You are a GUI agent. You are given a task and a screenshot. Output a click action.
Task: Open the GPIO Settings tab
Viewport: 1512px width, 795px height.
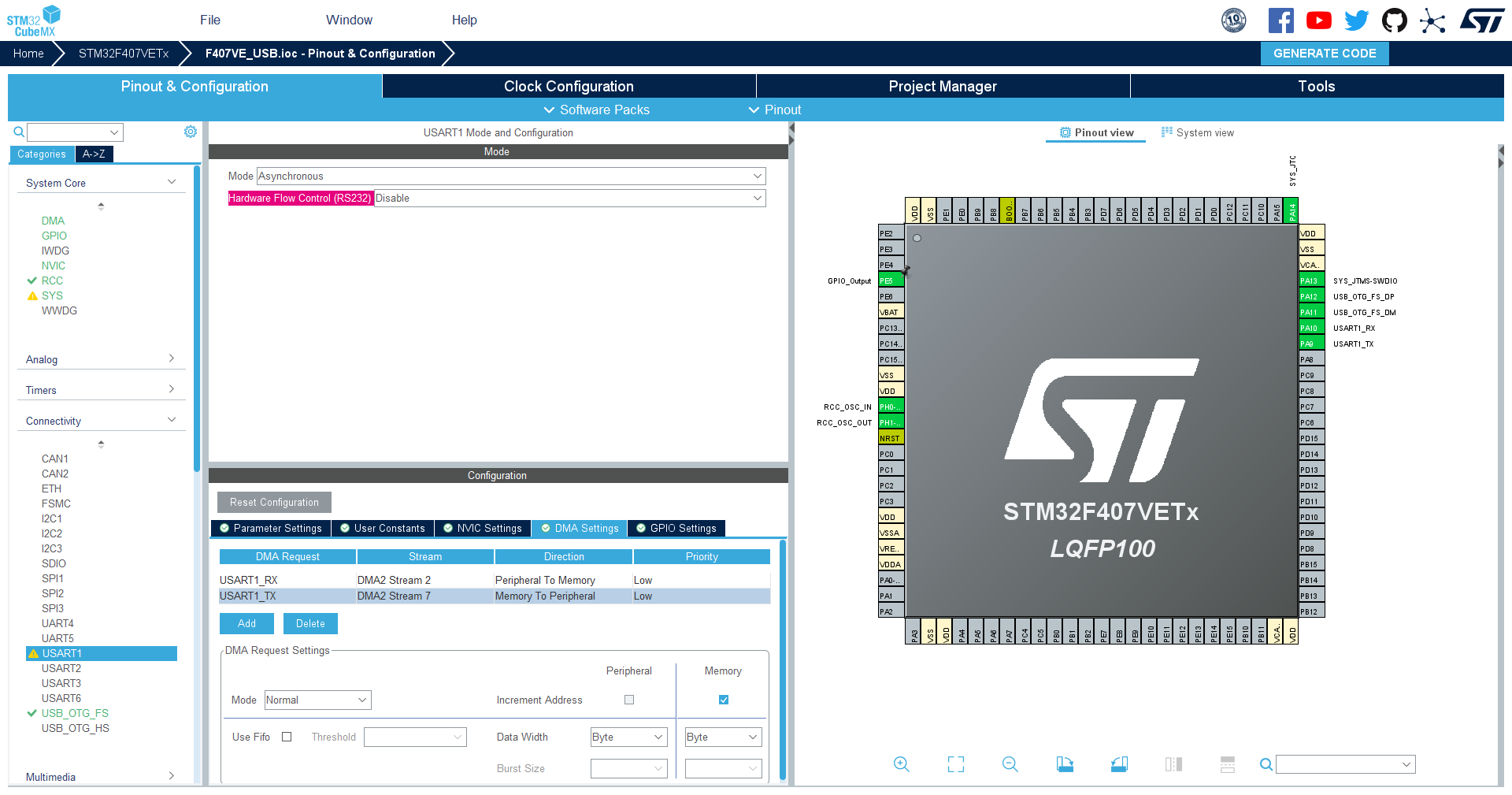click(676, 528)
